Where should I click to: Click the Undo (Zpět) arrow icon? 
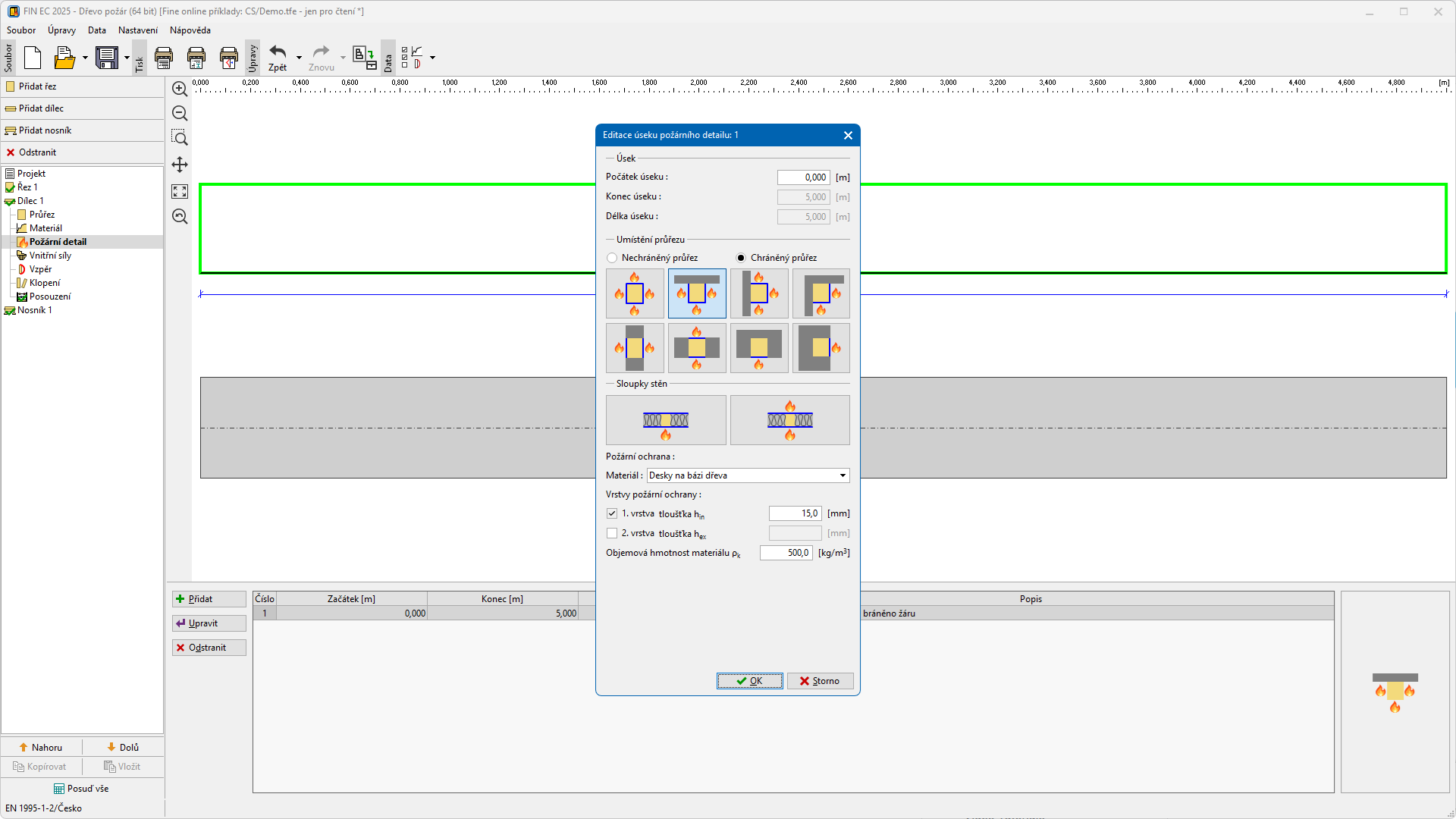tap(278, 52)
